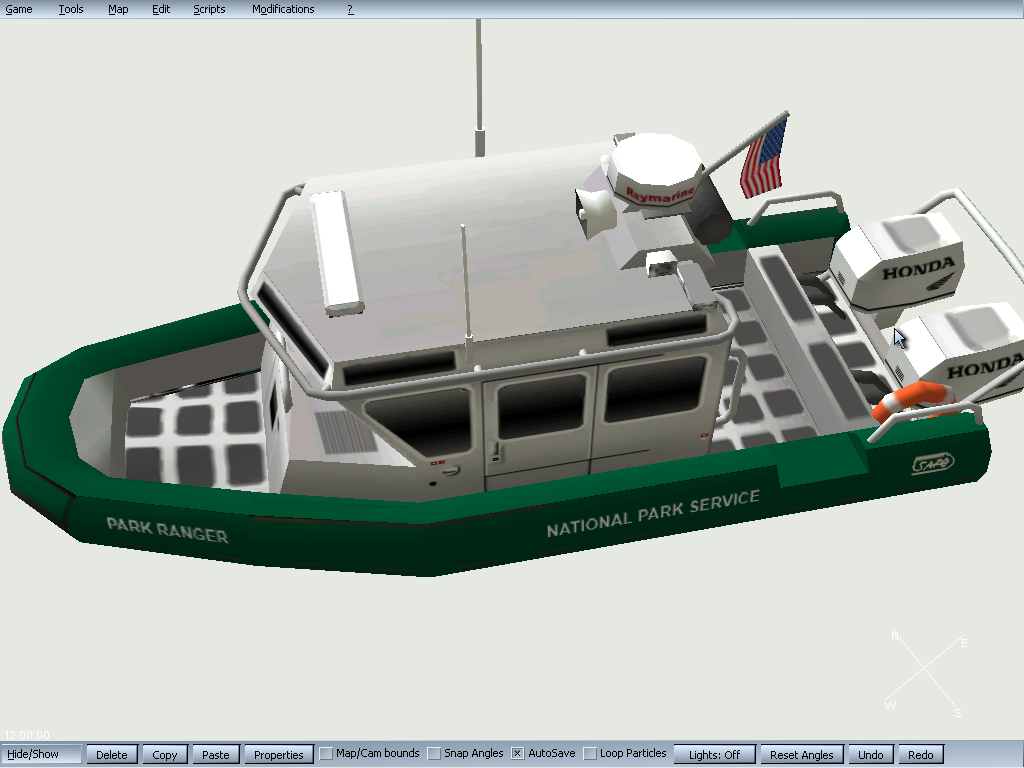Open the Map menu
1024x768 pixels.
tap(118, 9)
